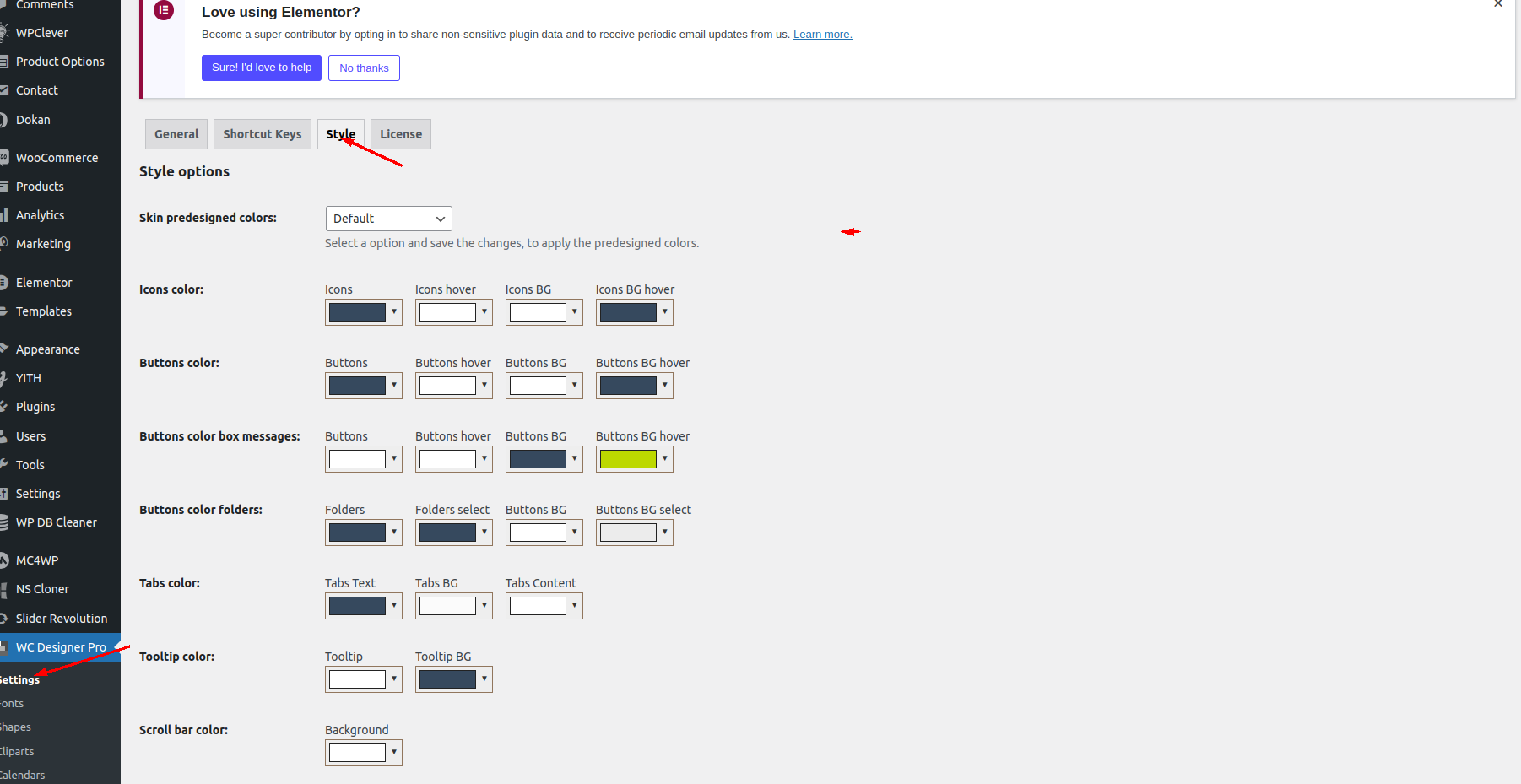Screen dimensions: 1521x784
Task: Expand the Tooltip BG color arrow
Action: tap(484, 679)
